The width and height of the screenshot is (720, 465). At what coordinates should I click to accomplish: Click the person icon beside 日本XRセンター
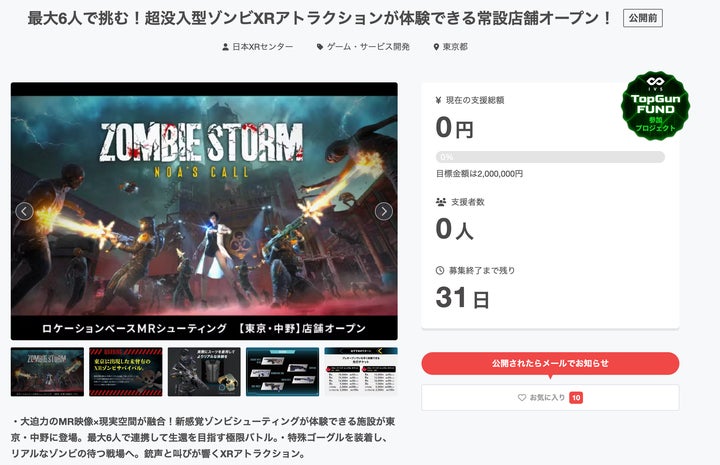225,47
